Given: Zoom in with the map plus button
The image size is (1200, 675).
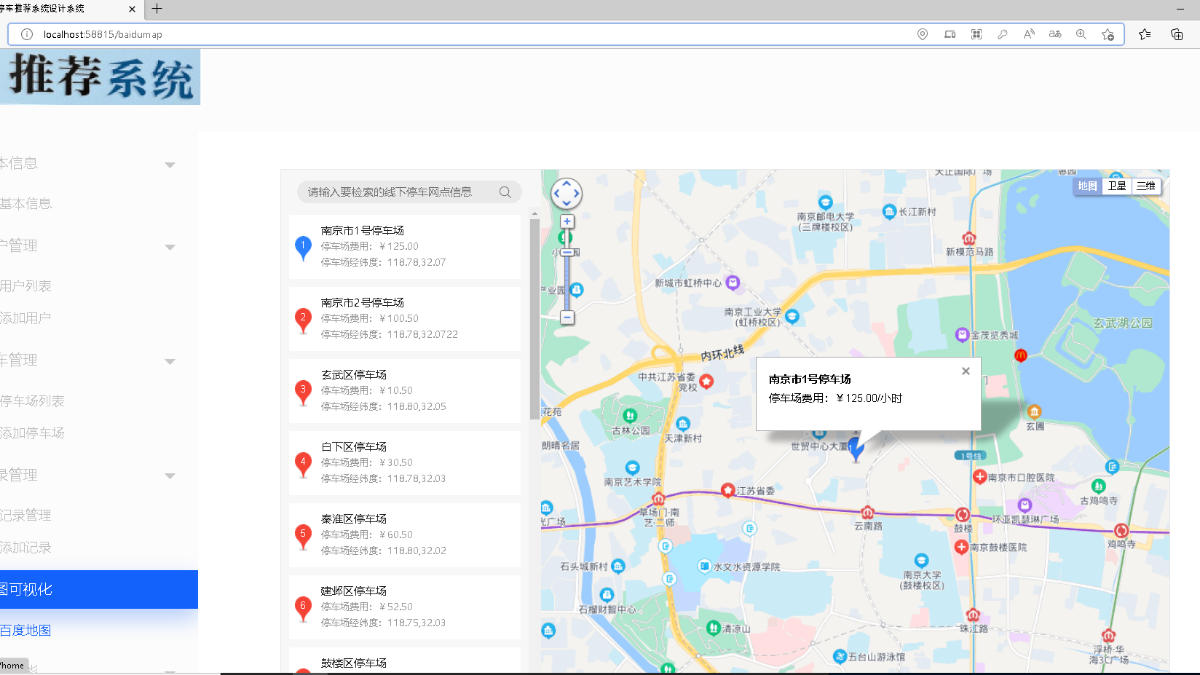Looking at the screenshot, I should click(567, 221).
